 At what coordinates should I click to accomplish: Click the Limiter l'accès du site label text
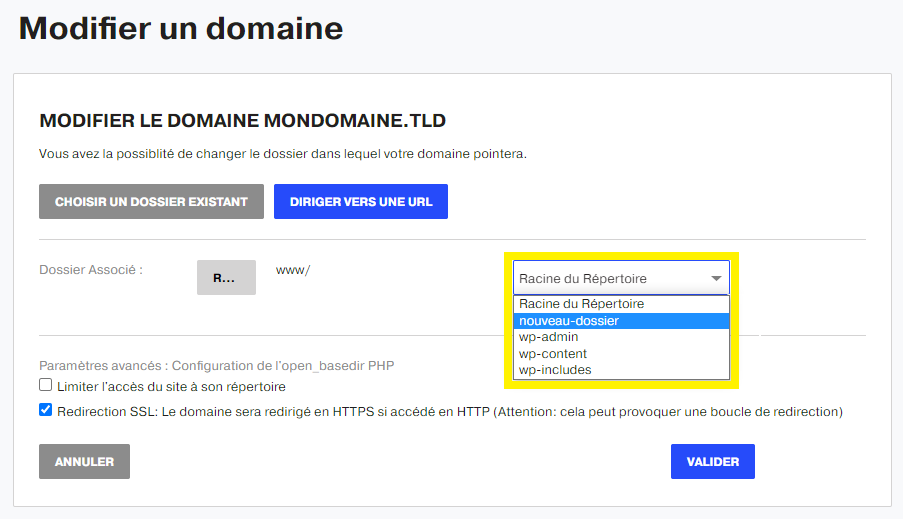point(172,387)
